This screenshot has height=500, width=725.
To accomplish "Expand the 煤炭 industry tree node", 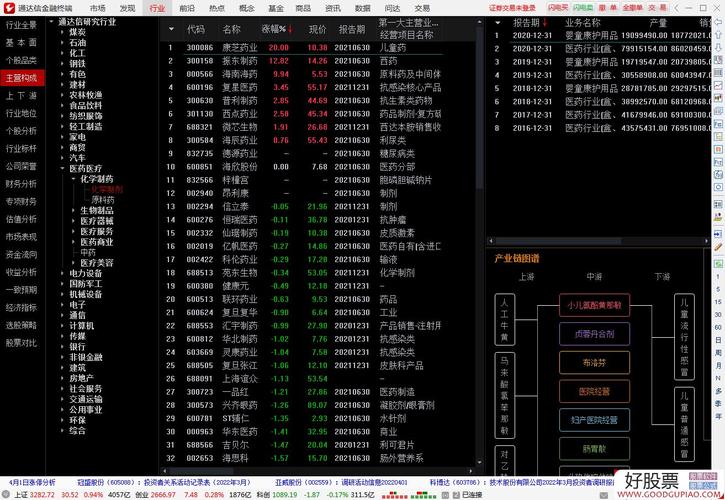I will 62,32.
